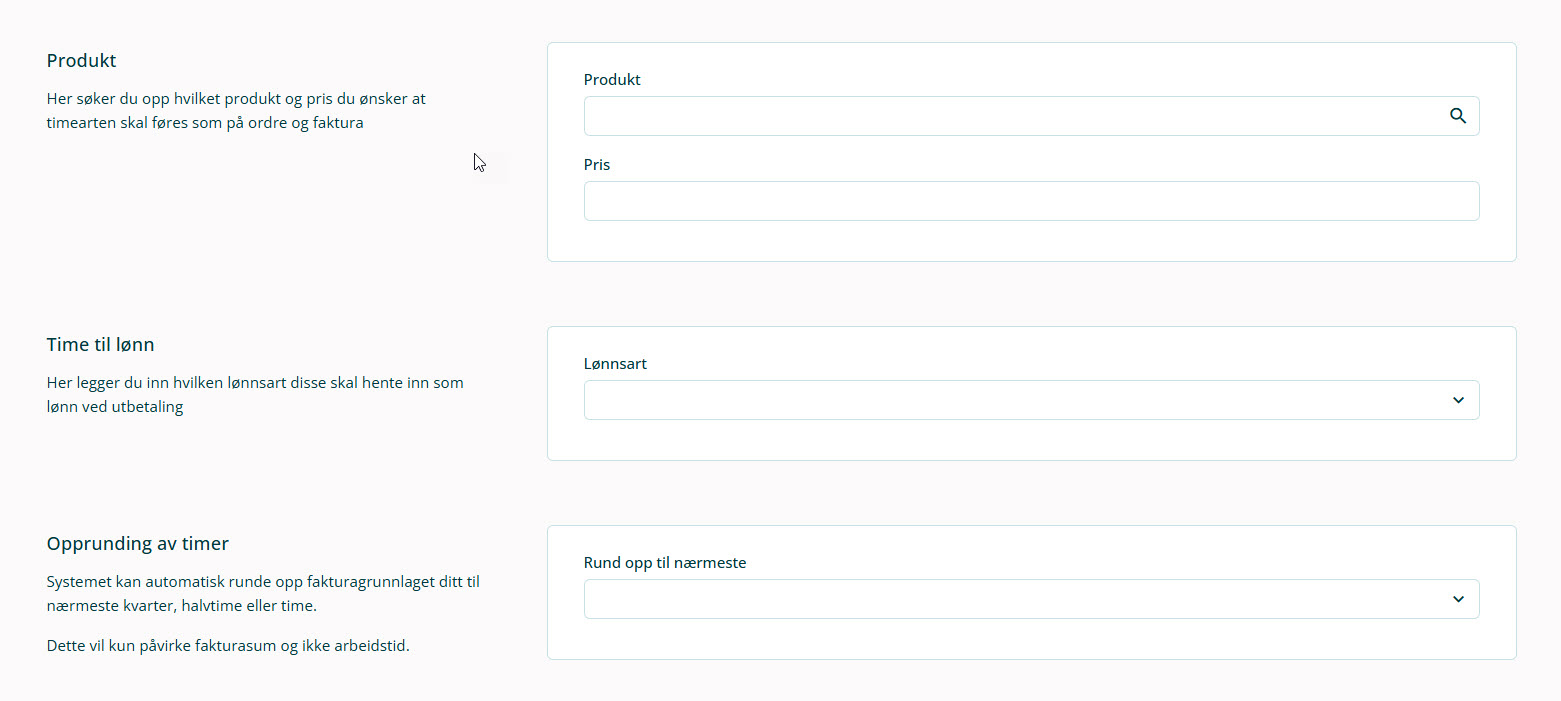Image resolution: width=1561 pixels, height=701 pixels.
Task: Click the chevron in Rund opp til nærmeste
Action: pos(1457,599)
